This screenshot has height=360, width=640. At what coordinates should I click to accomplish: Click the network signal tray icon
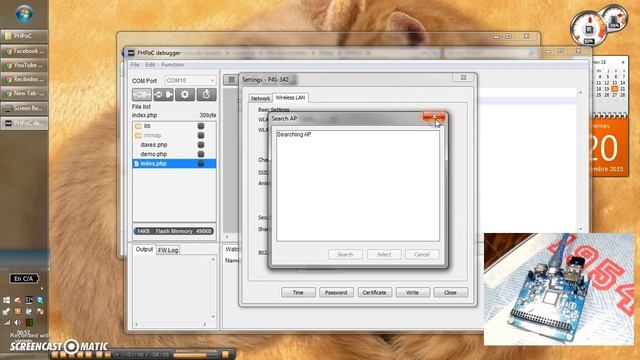7,322
